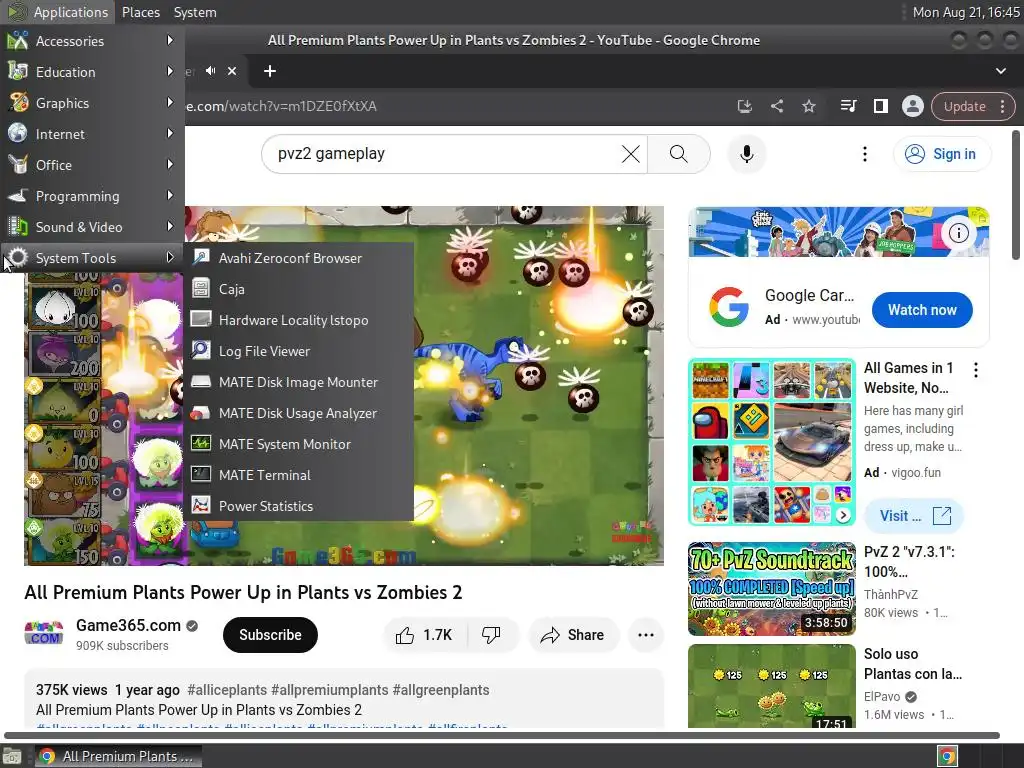
Task: Expand the Programming submenu
Action: click(x=92, y=196)
